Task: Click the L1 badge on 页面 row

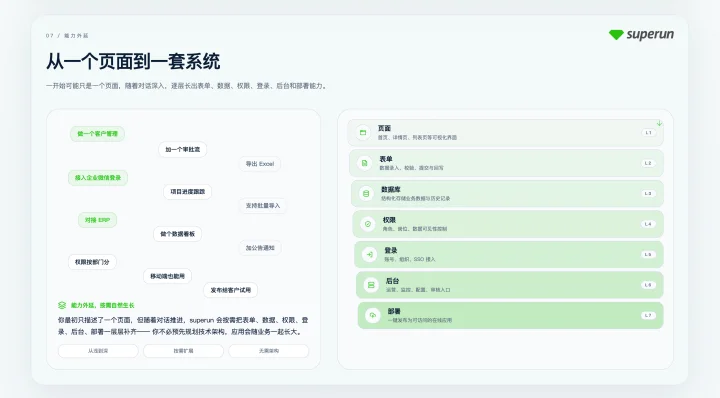Action: [648, 133]
